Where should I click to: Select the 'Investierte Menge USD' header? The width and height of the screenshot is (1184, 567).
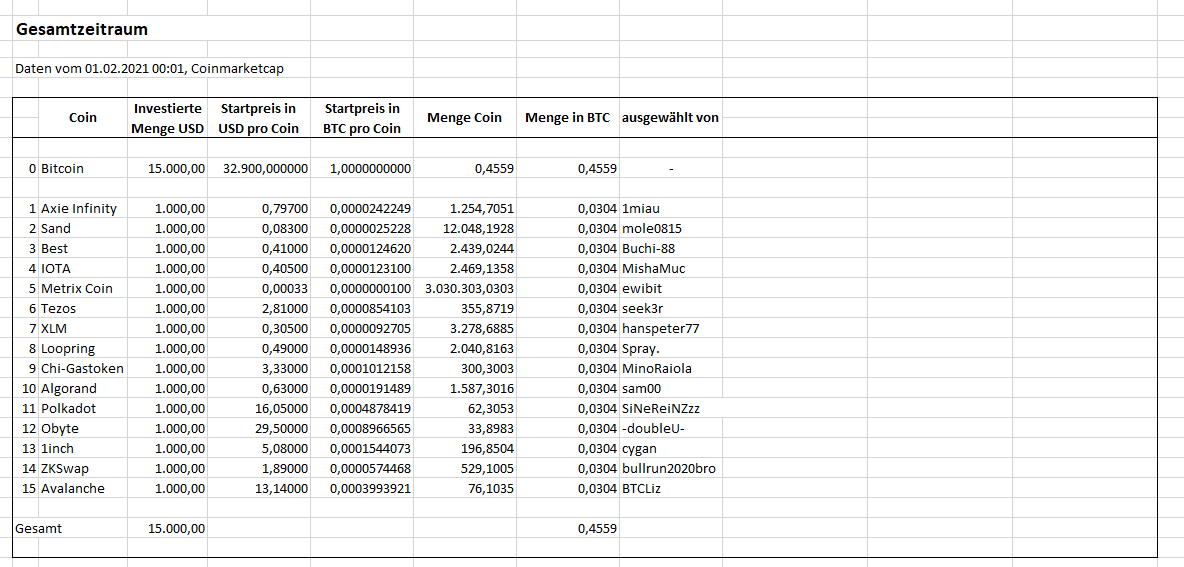[168, 118]
